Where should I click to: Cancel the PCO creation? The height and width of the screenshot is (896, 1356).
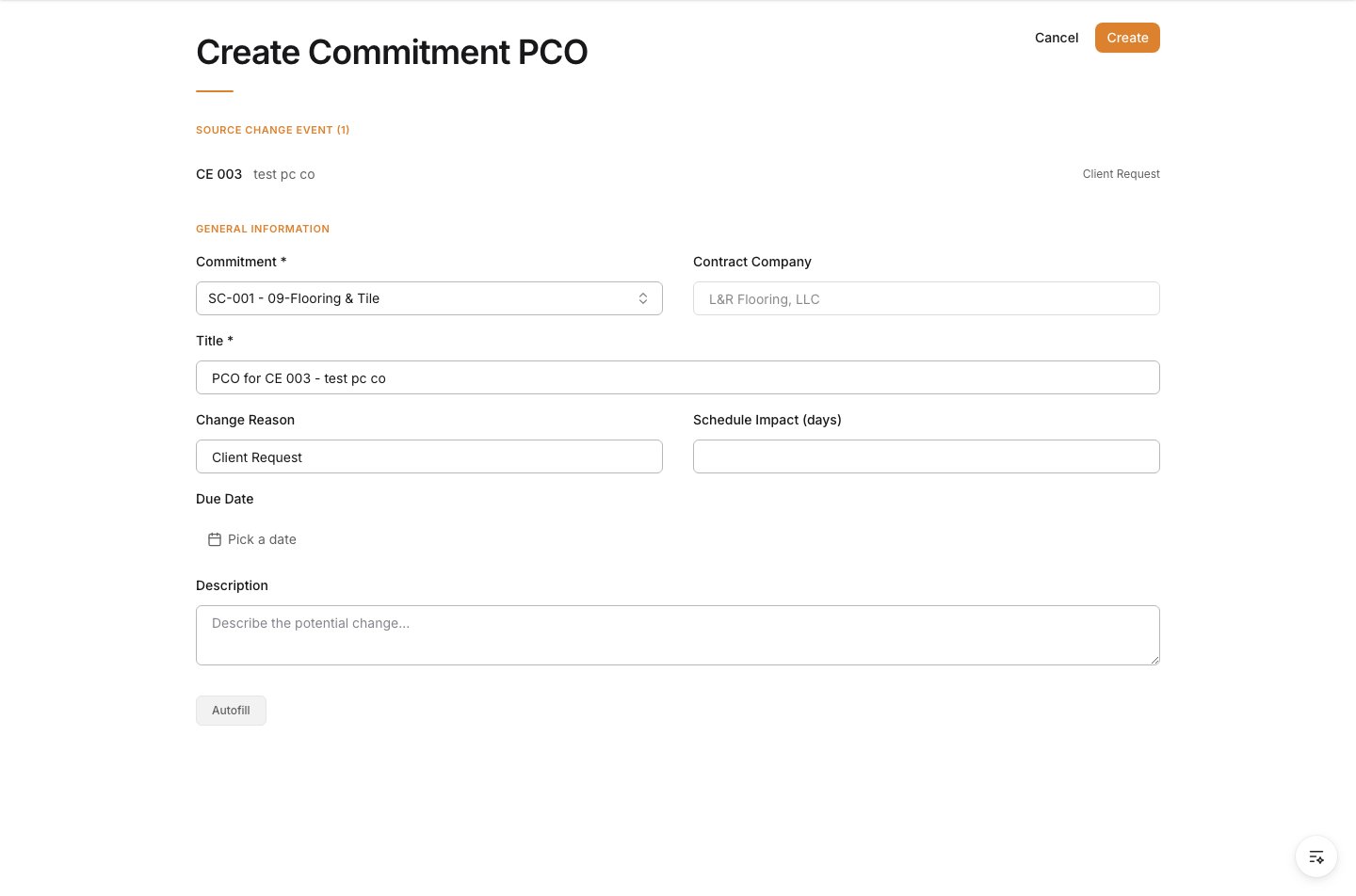pyautogui.click(x=1057, y=38)
